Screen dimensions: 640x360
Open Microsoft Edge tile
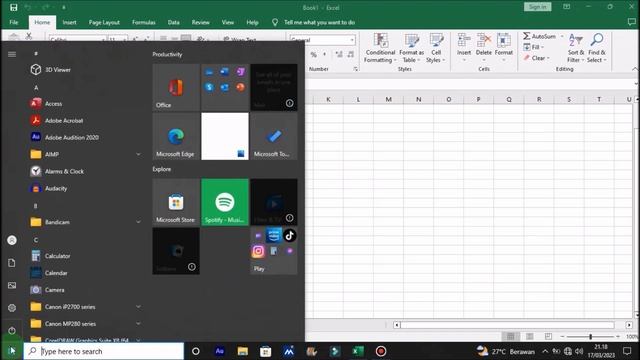[x=176, y=136]
